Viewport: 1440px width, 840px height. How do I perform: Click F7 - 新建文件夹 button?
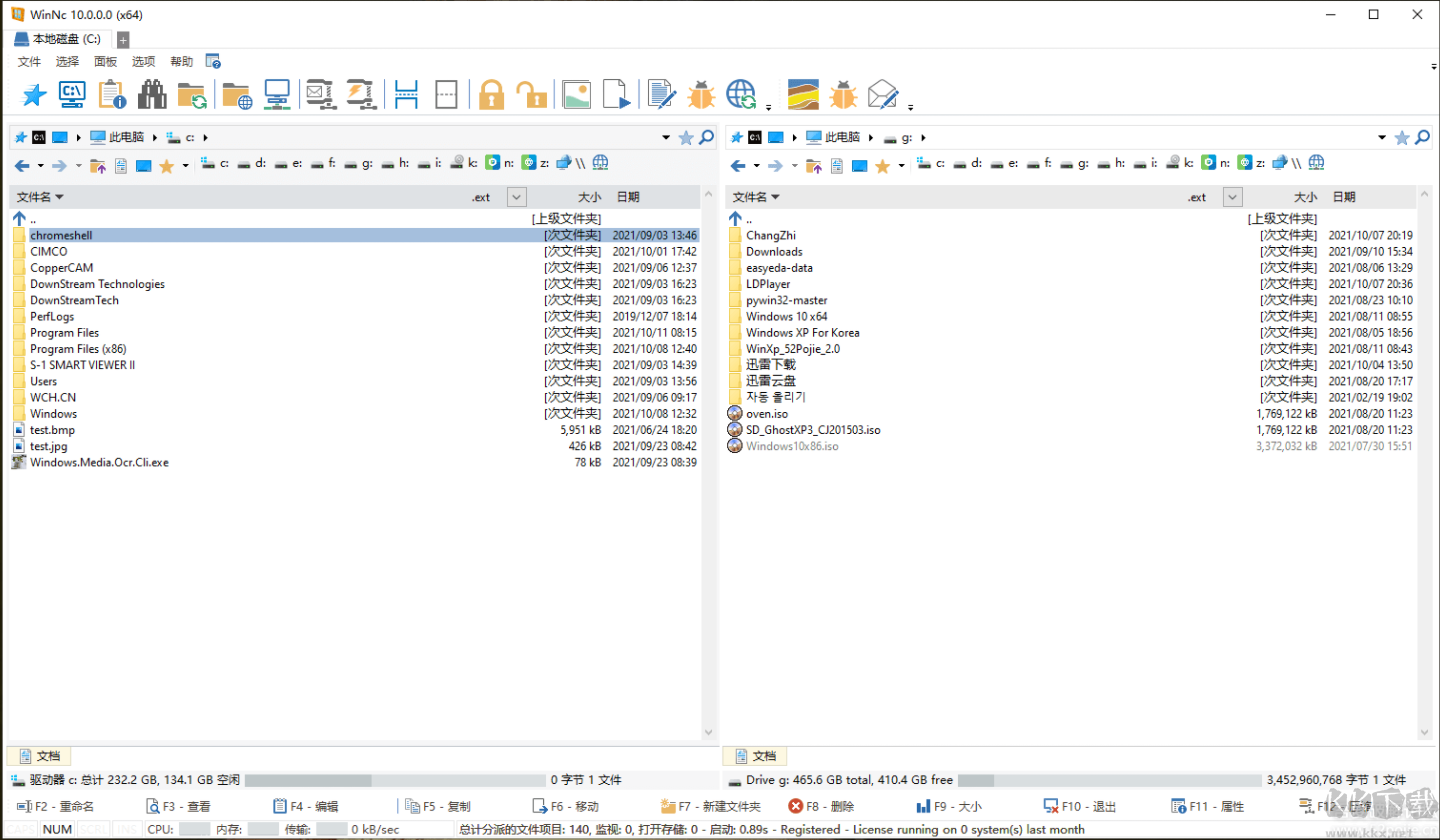tap(711, 806)
